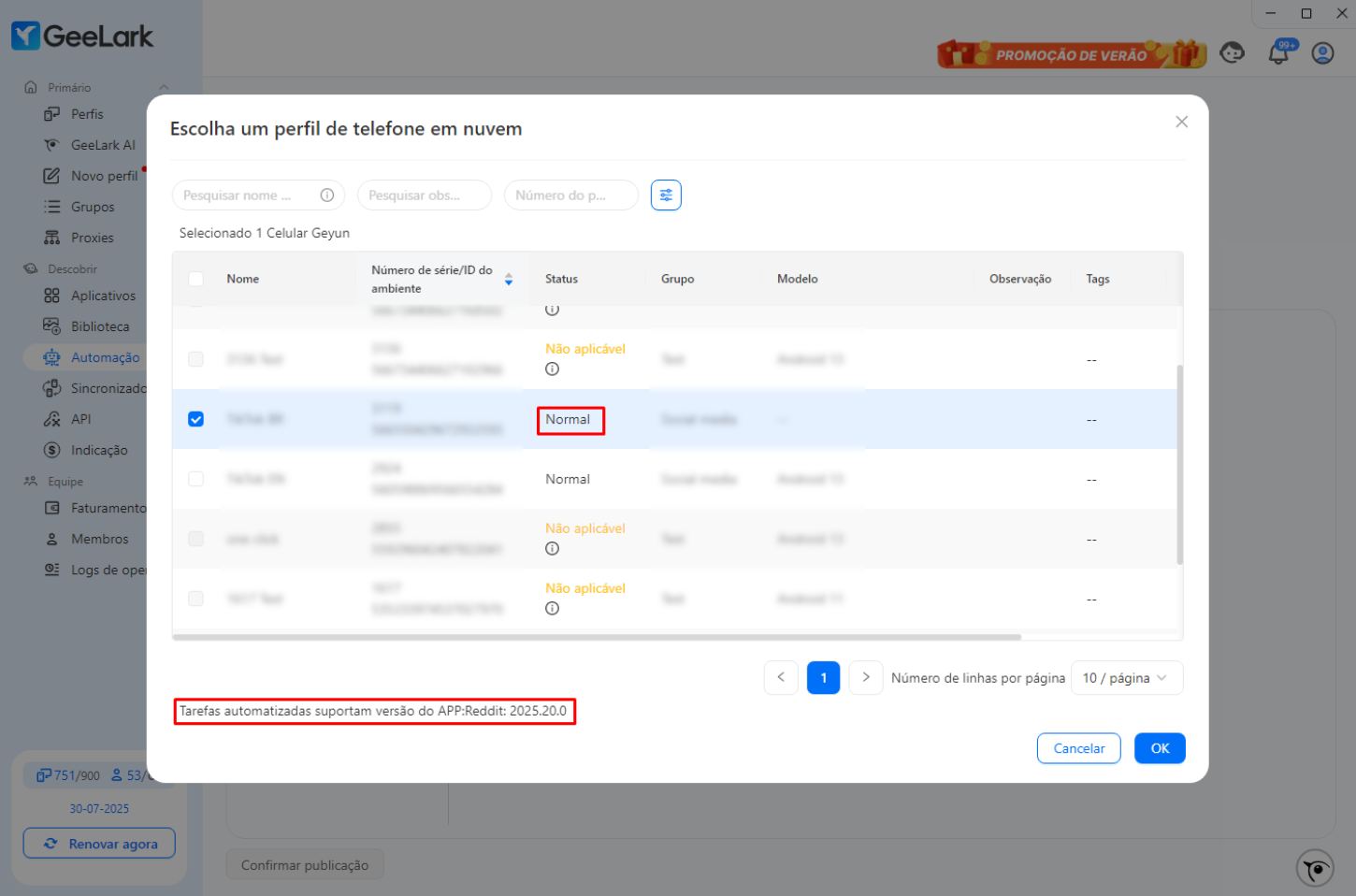The image size is (1356, 896).
Task: Sort by the serial number column arrows
Action: pos(509,280)
